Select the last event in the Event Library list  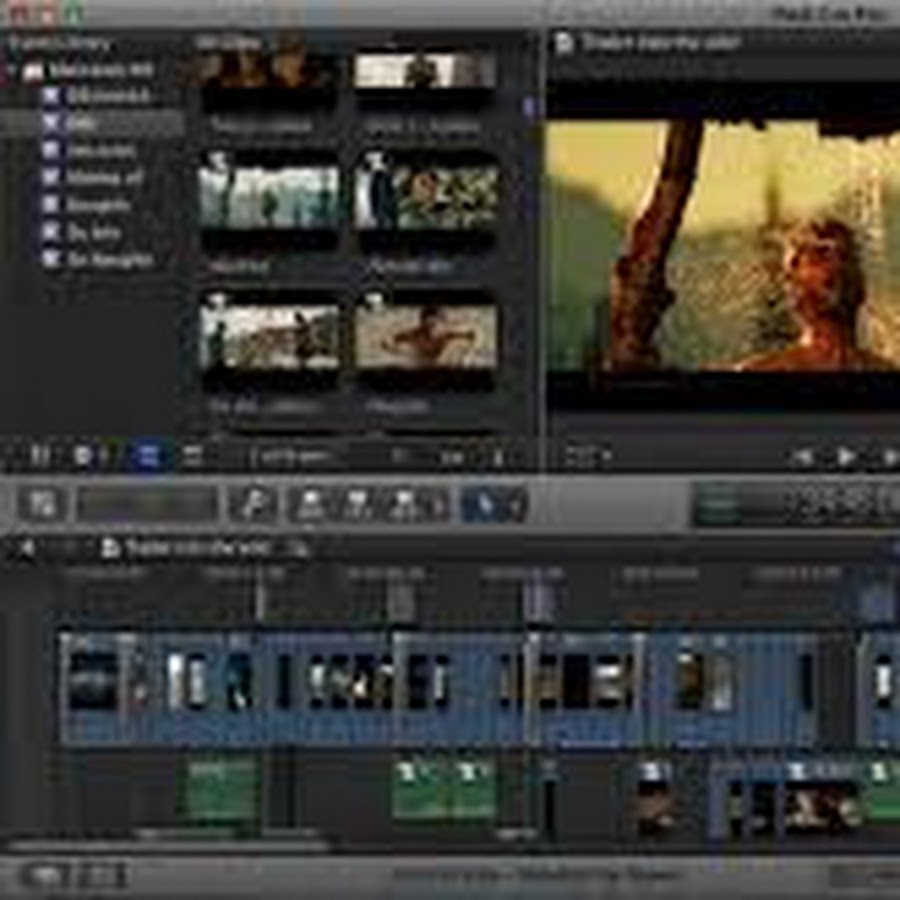tap(92, 260)
